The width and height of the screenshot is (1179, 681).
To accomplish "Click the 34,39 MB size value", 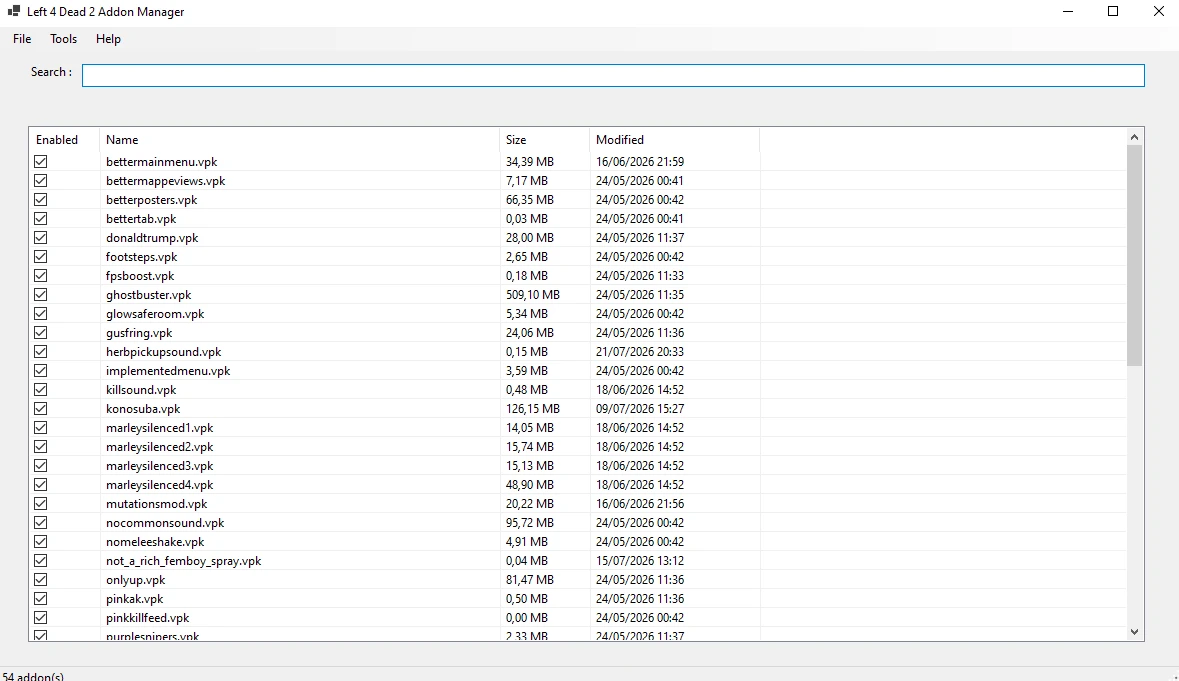I will pyautogui.click(x=529, y=162).
